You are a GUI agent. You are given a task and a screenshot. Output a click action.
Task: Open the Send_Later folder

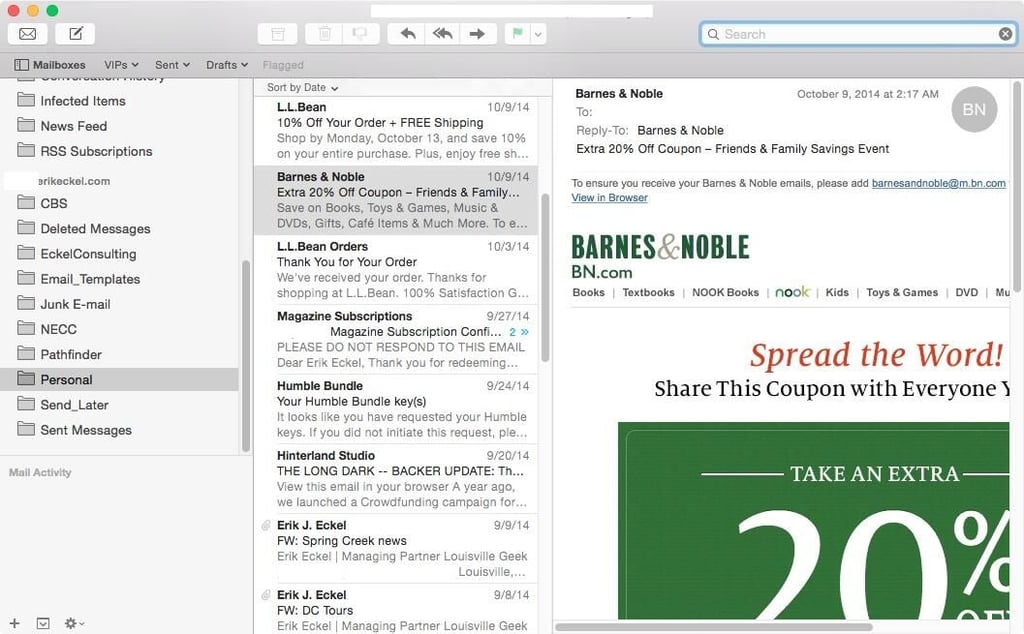point(119,405)
